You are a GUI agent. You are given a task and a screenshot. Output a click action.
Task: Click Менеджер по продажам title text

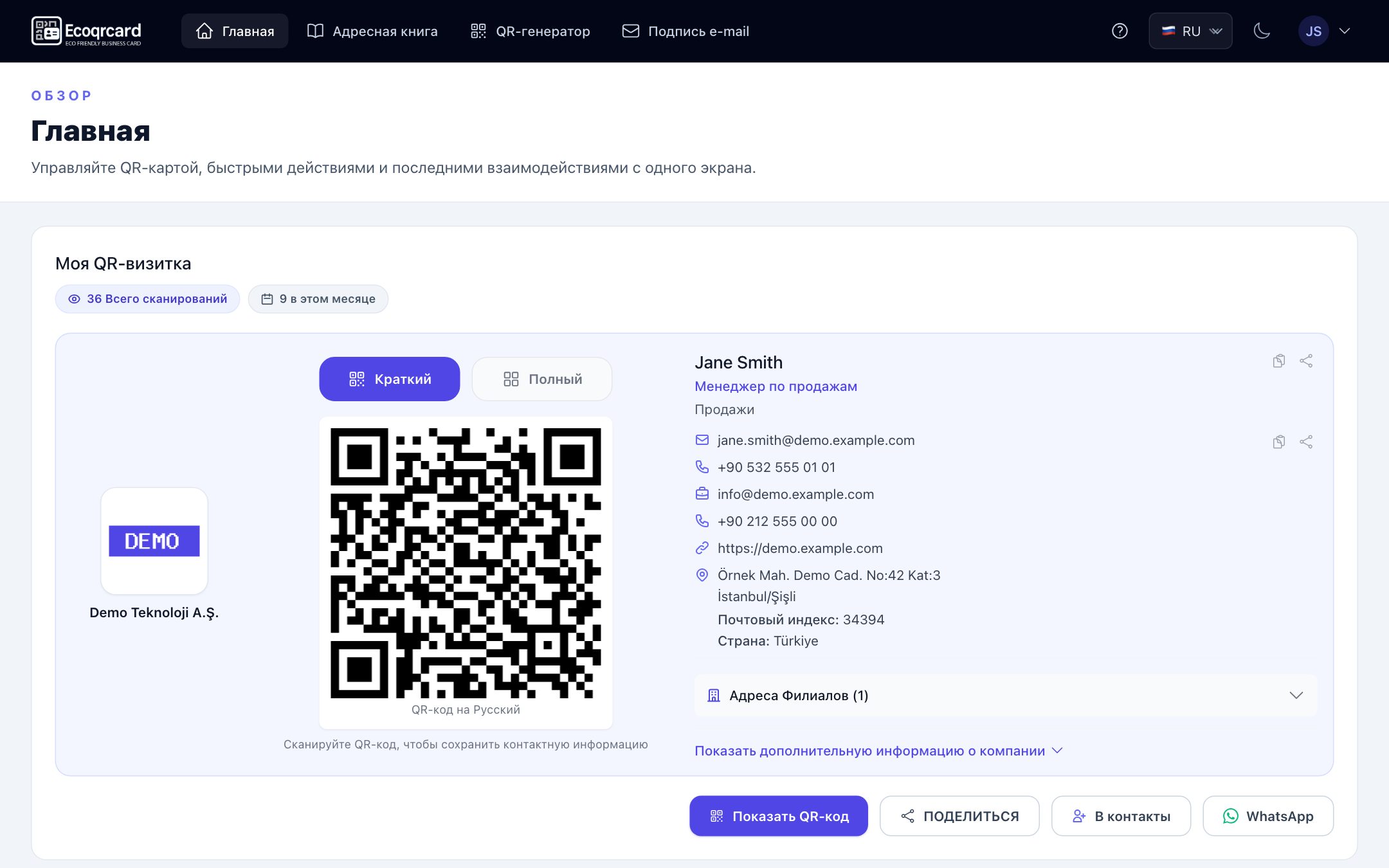tap(776, 386)
